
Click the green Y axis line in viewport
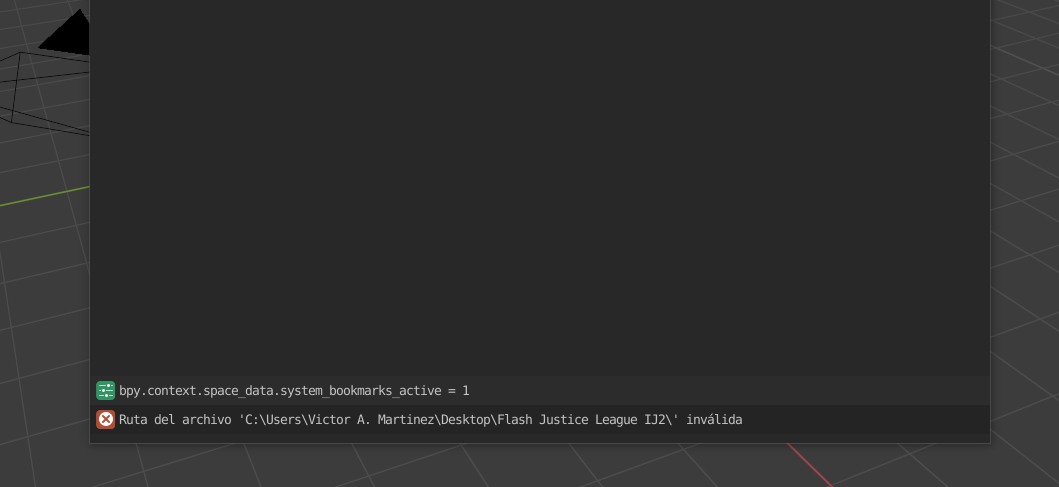45,196
